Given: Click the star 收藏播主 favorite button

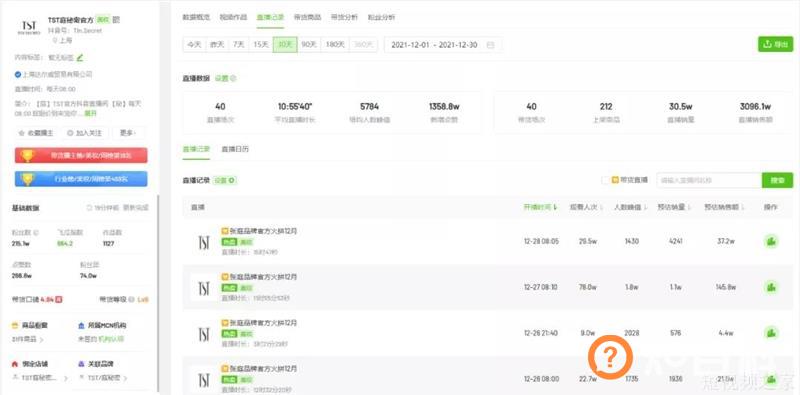Looking at the screenshot, I should click(36, 133).
